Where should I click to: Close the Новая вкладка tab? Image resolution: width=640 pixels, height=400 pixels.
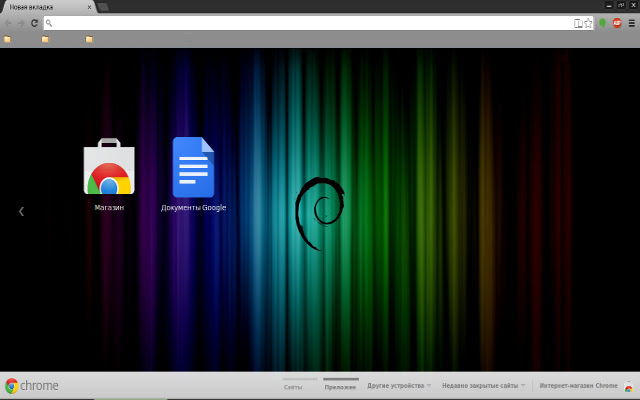click(x=89, y=7)
